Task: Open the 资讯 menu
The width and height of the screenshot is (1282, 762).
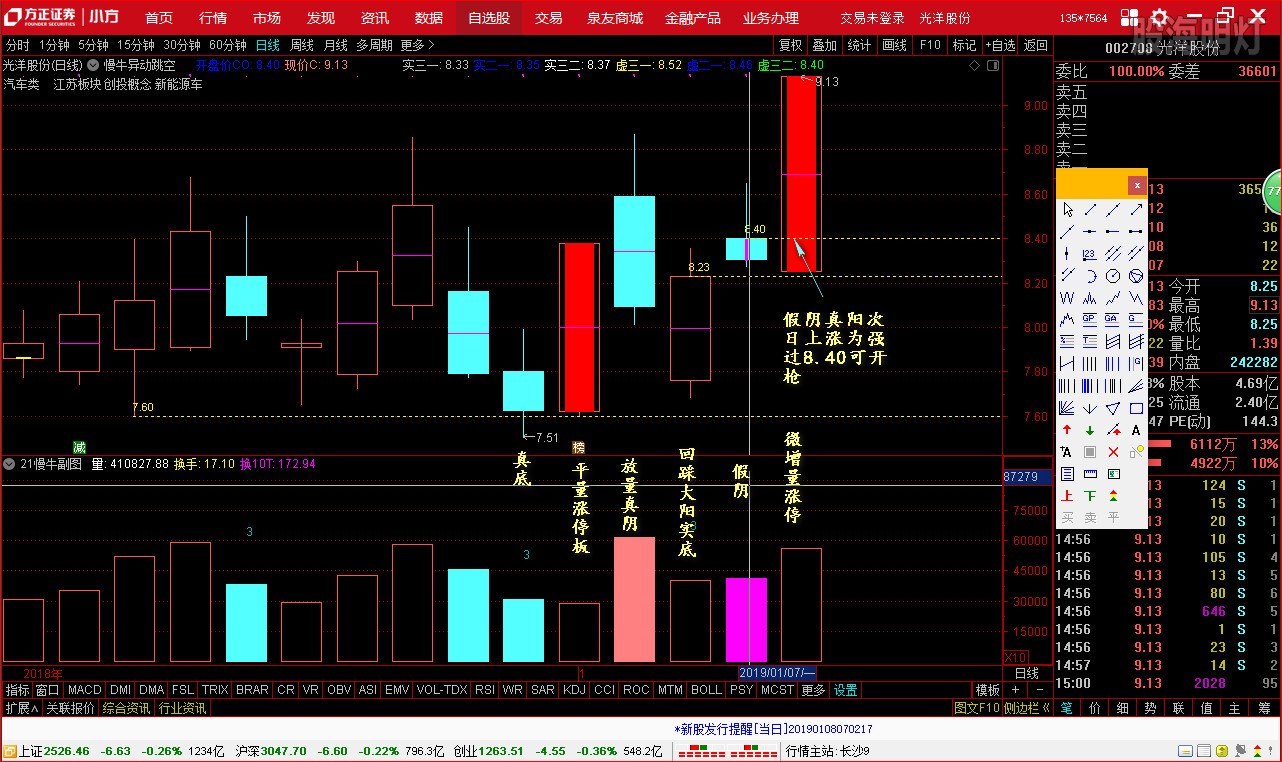Action: coord(375,18)
